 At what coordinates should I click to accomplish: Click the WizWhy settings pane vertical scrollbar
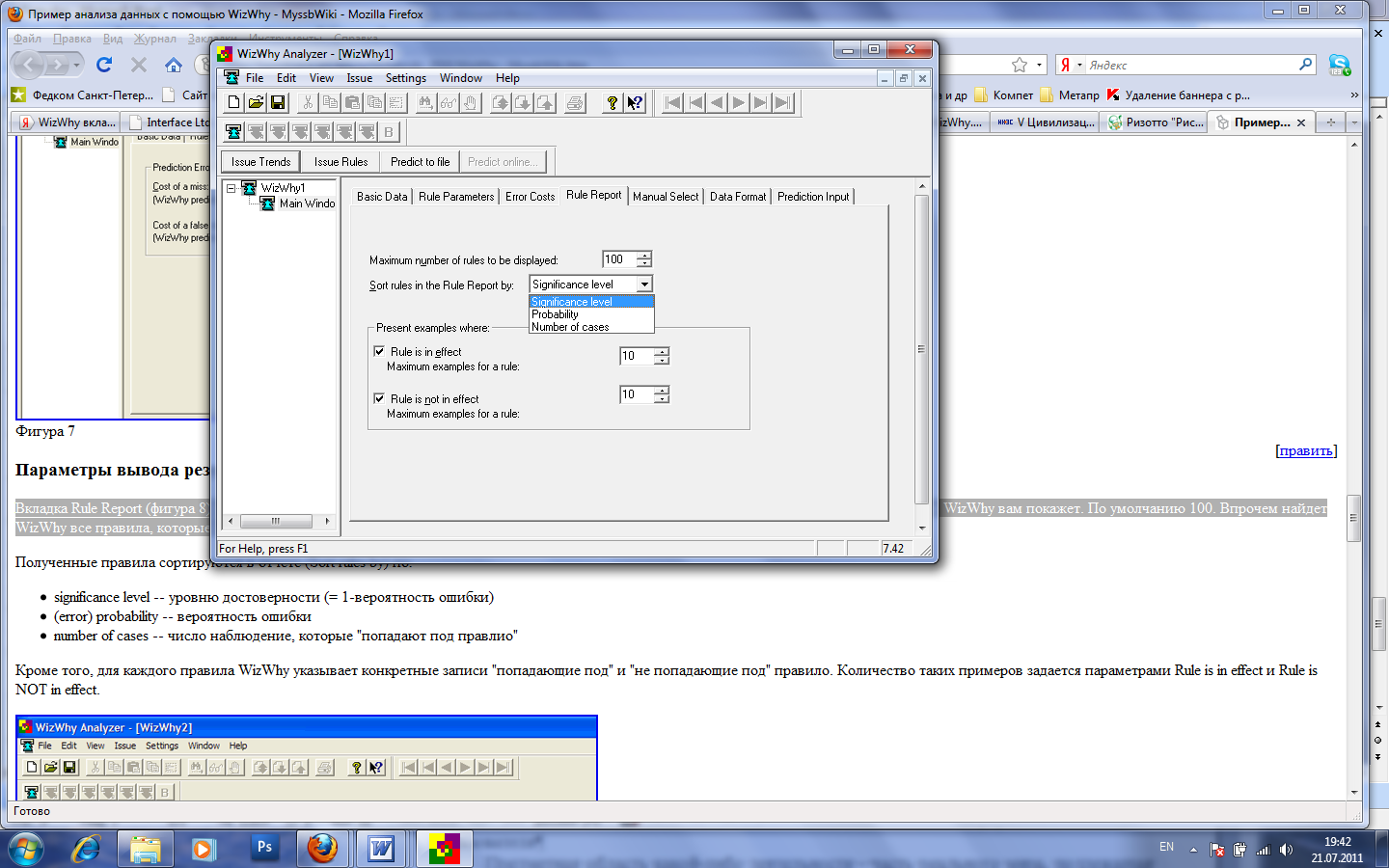click(921, 349)
